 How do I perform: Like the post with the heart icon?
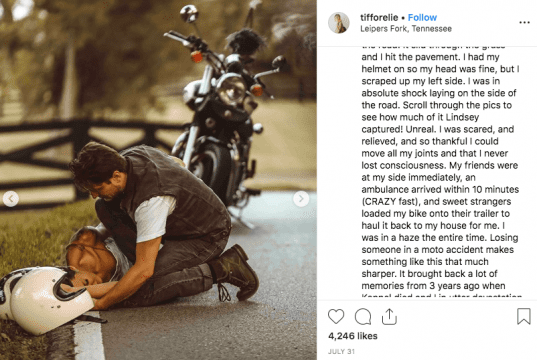coord(336,316)
